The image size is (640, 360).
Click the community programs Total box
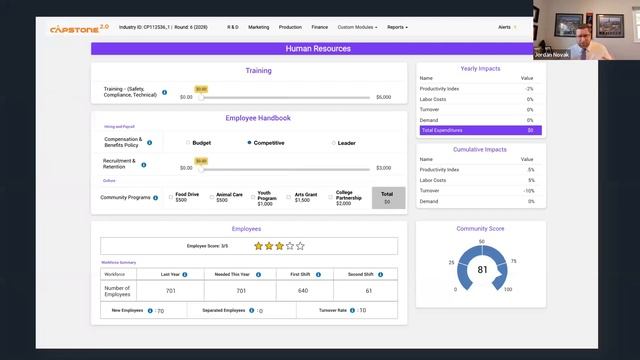tap(389, 198)
